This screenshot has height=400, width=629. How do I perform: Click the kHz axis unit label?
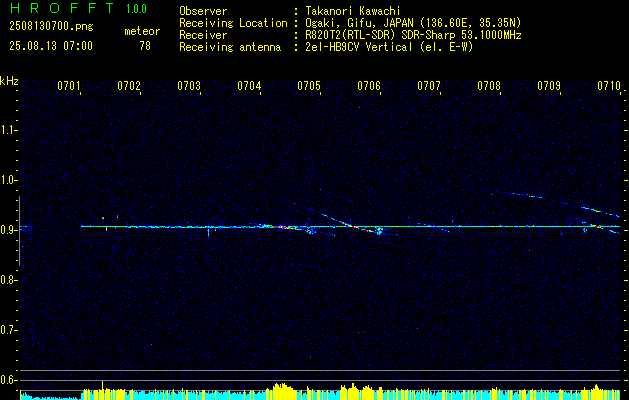pyautogui.click(x=9, y=81)
